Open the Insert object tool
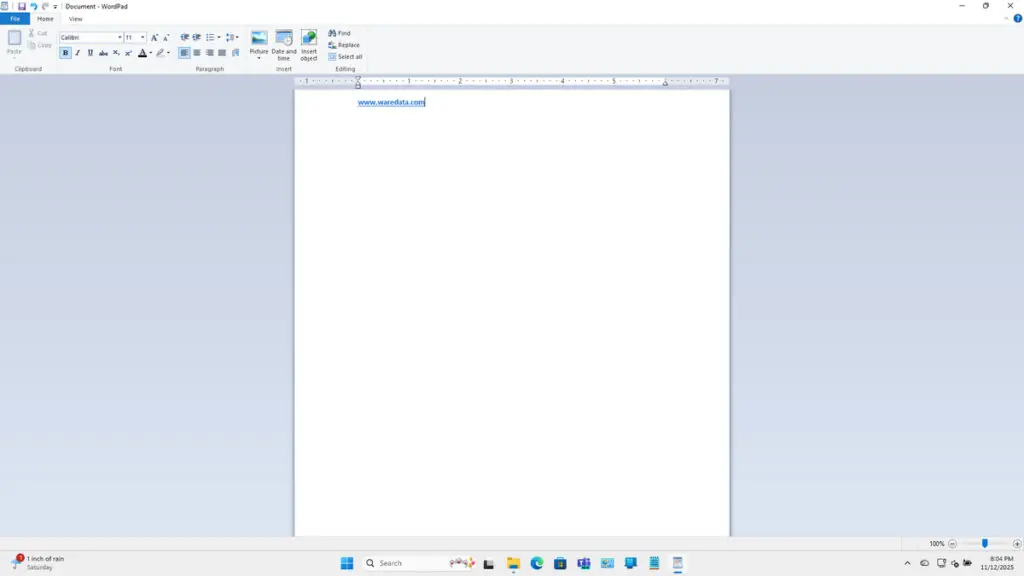Screen dimensions: 1024x576 click(308, 44)
